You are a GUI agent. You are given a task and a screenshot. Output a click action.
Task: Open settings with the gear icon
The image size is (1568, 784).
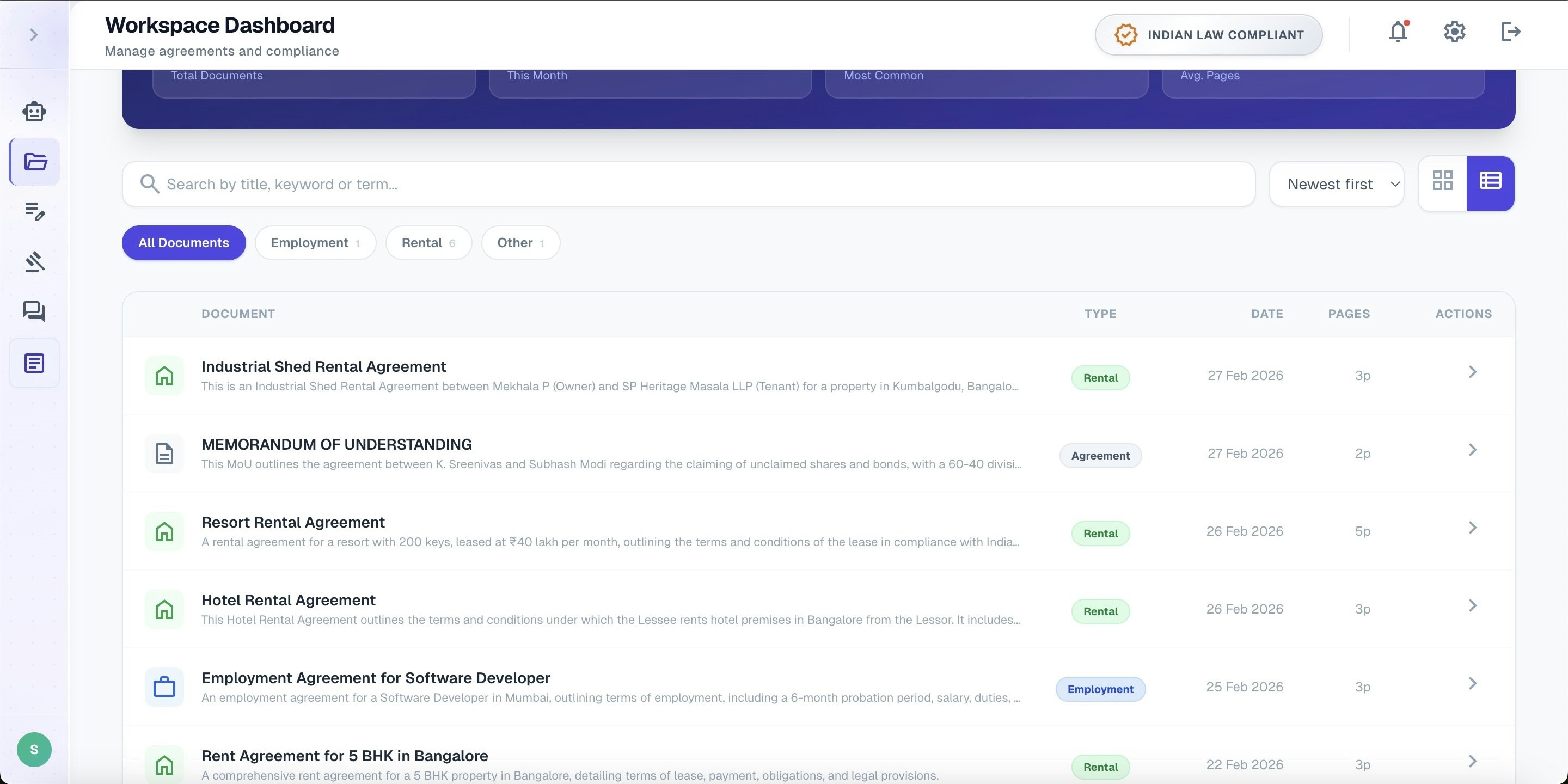point(1454,32)
